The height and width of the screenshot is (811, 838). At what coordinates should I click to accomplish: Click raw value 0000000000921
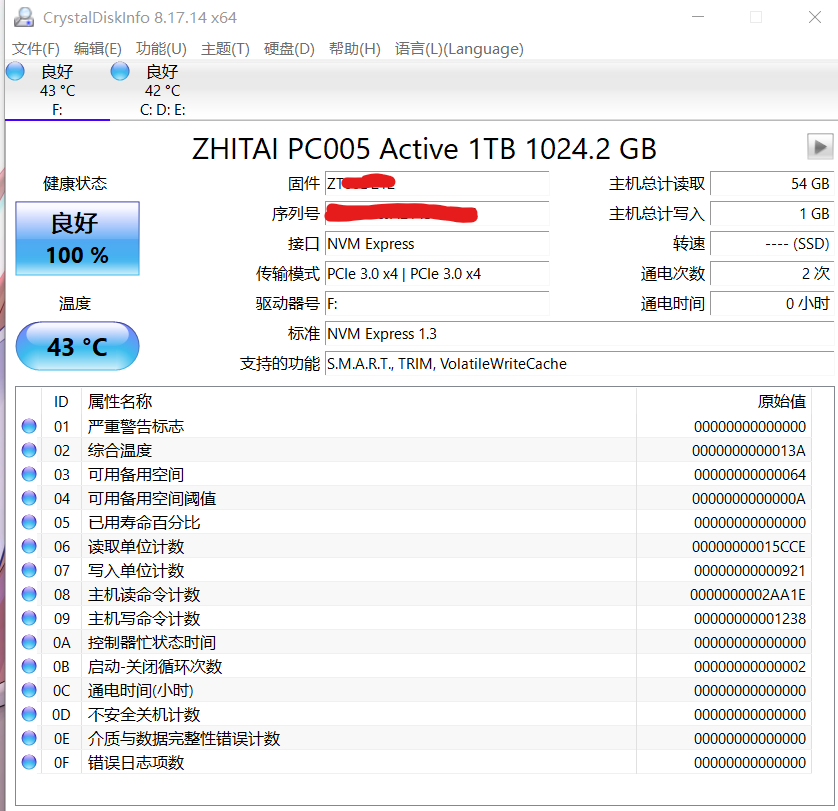pos(749,571)
